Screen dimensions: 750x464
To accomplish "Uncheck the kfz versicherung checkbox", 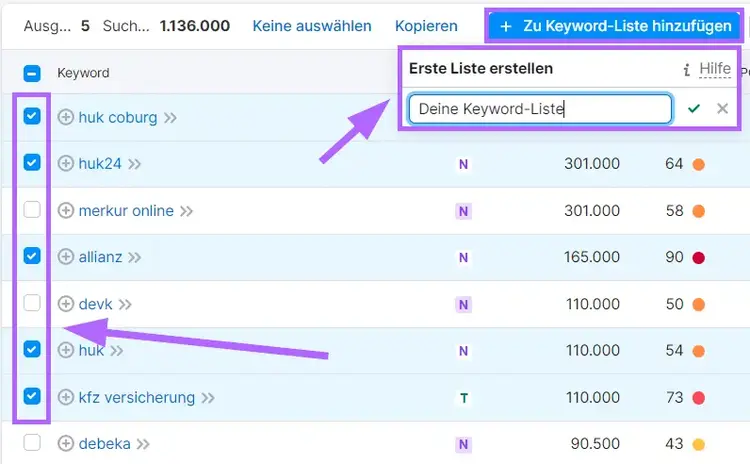I will pos(32,396).
